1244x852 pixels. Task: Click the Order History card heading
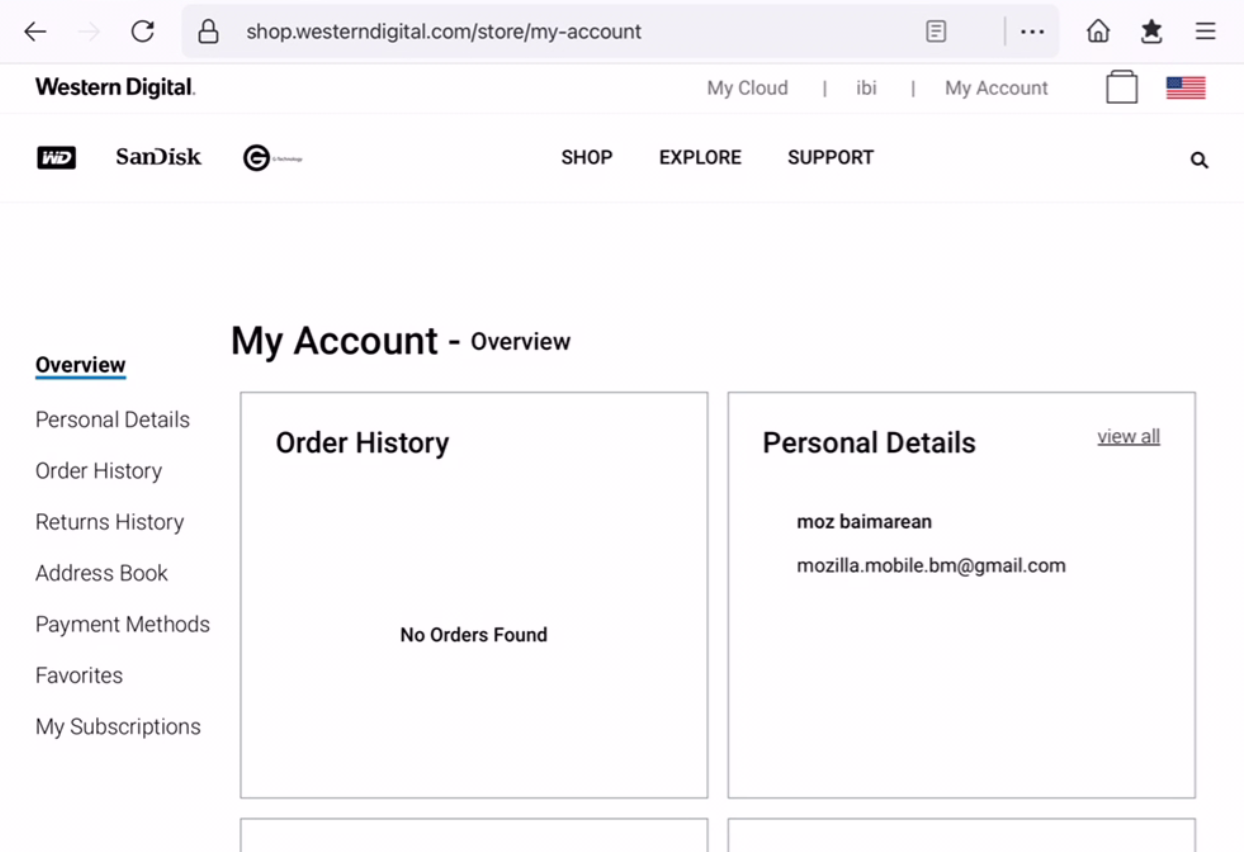[x=362, y=443]
